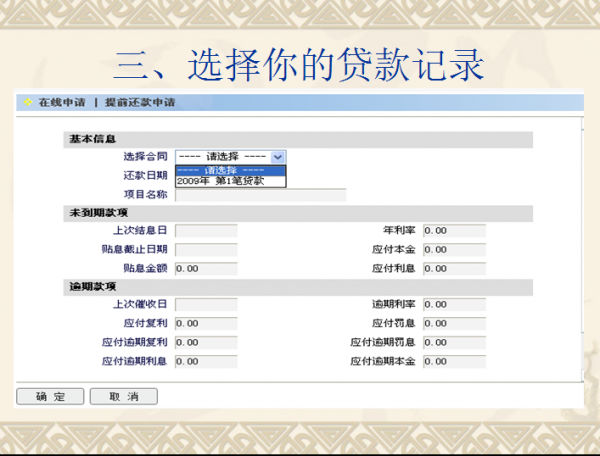This screenshot has width=600, height=456.
Task: Click the 应付逾期利息 field
Action: point(206,360)
